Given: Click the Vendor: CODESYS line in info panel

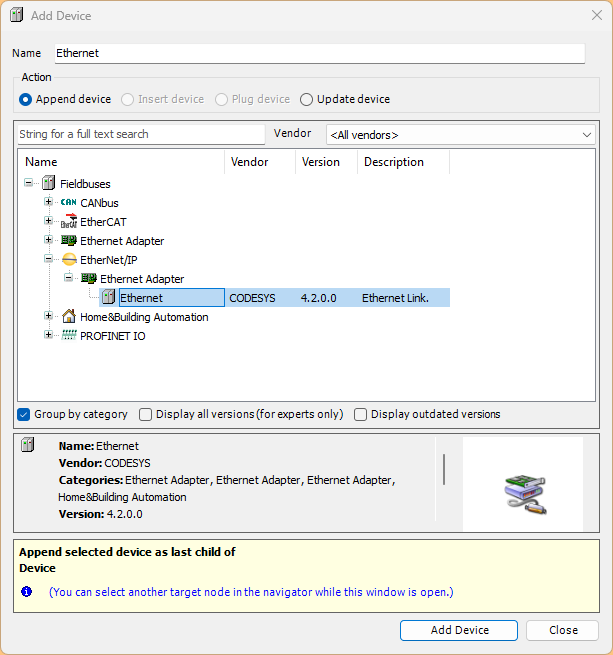Looking at the screenshot, I should click(x=104, y=463).
